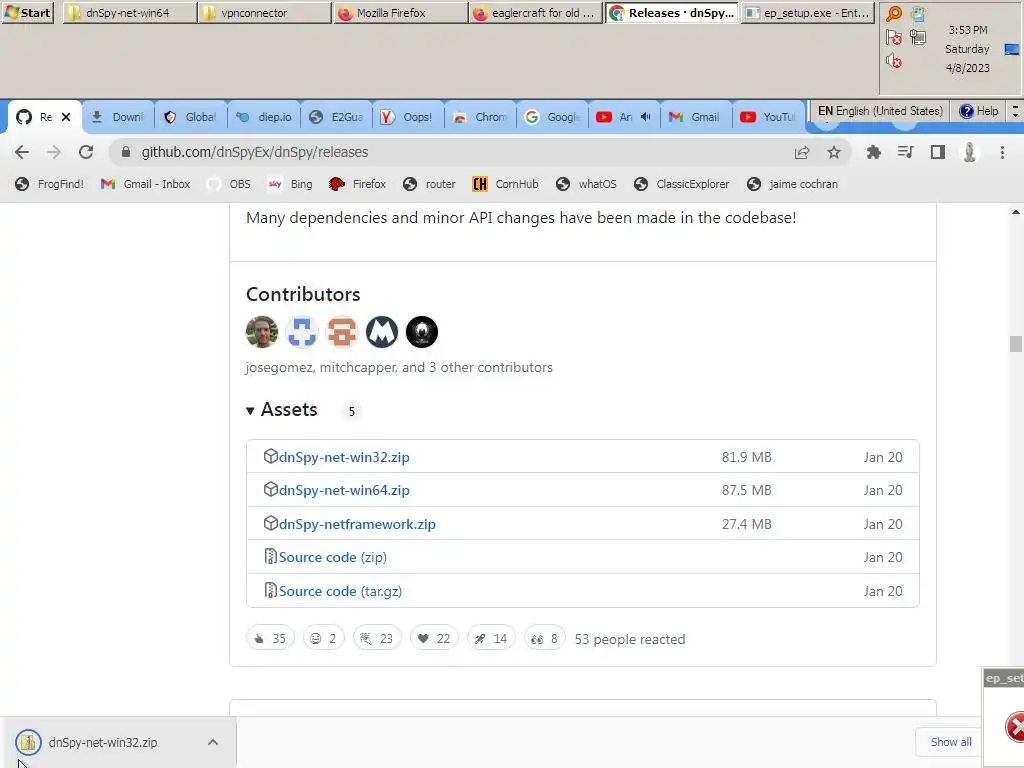Open the FrogFind! bookmark
1024x768 pixels.
[50, 184]
